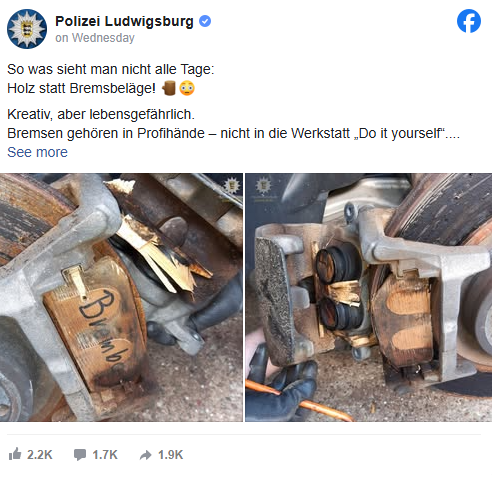Screen dimensions: 492x486
Task: Click the police watermark in right photo
Action: (x=263, y=186)
